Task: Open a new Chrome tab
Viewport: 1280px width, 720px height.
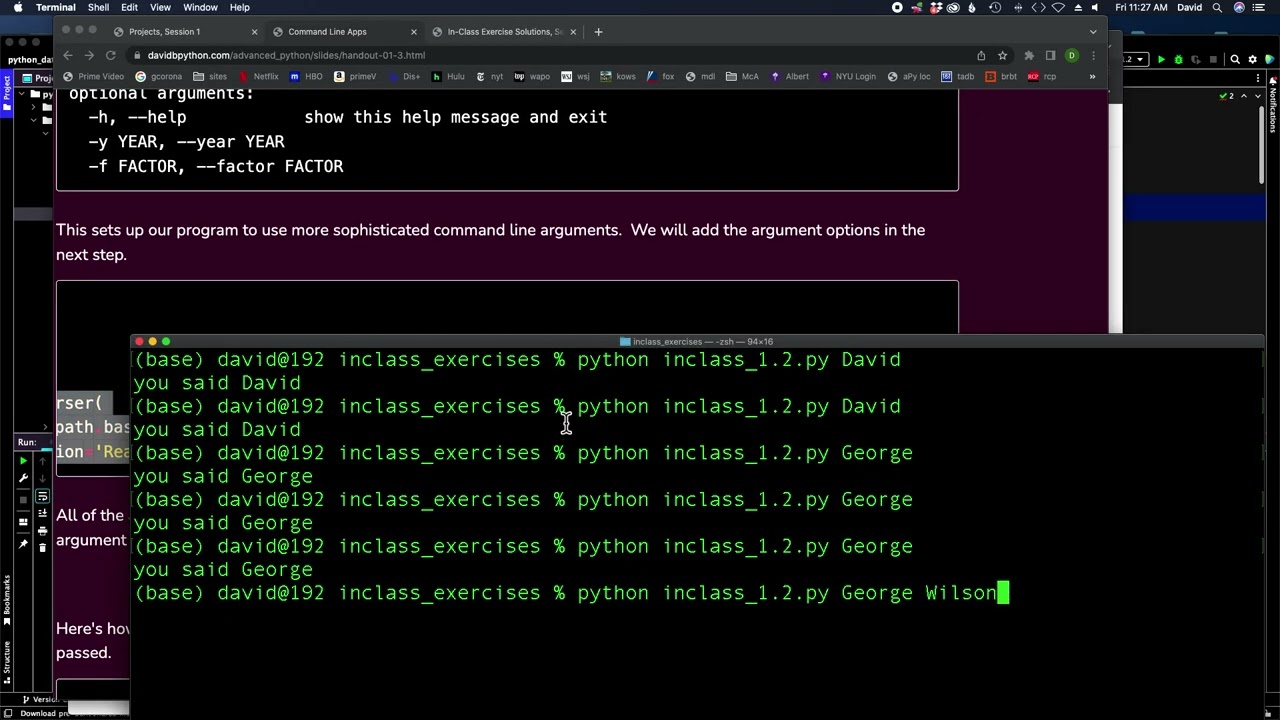Action: click(598, 32)
